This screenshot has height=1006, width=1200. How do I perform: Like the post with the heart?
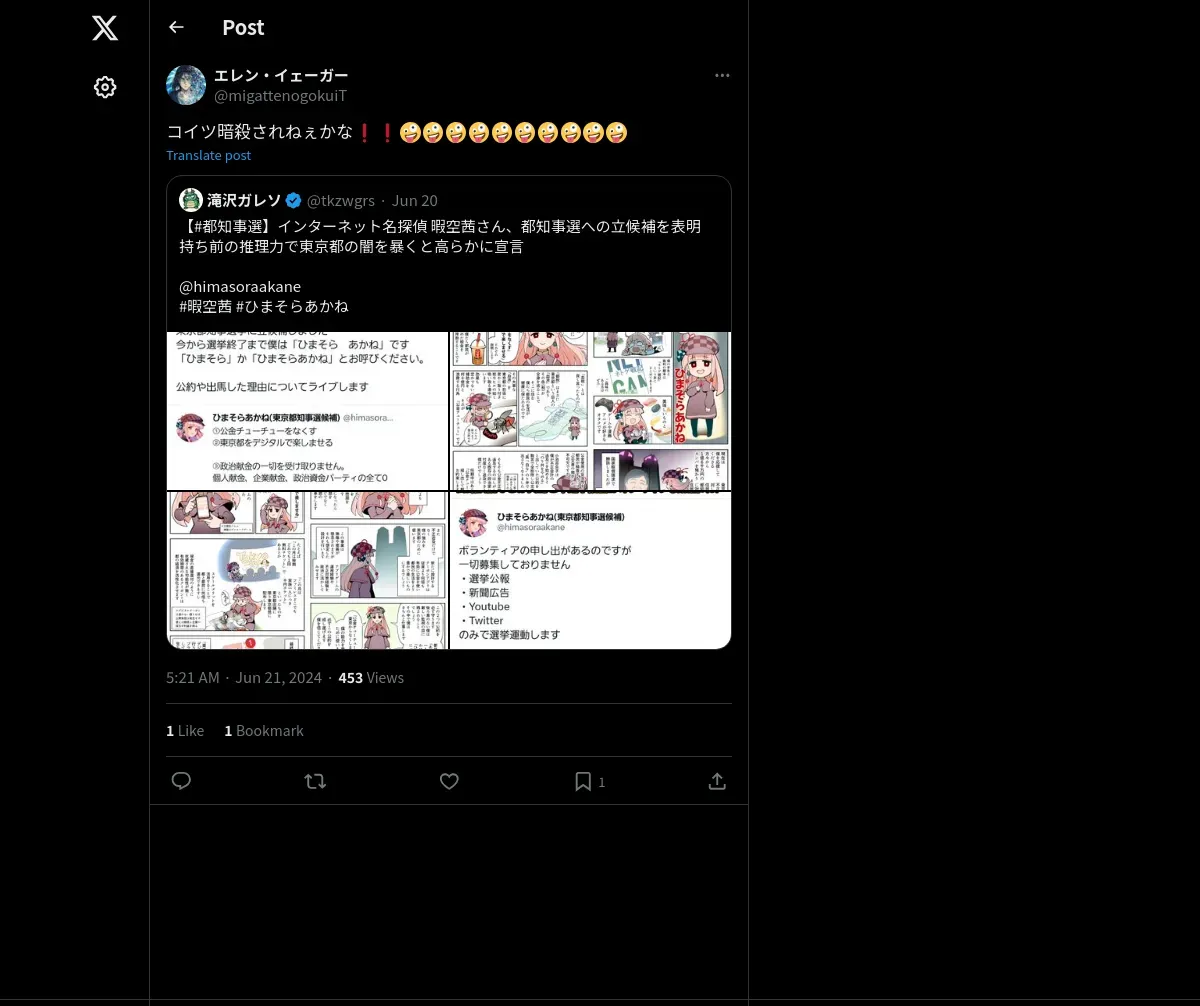(x=449, y=781)
